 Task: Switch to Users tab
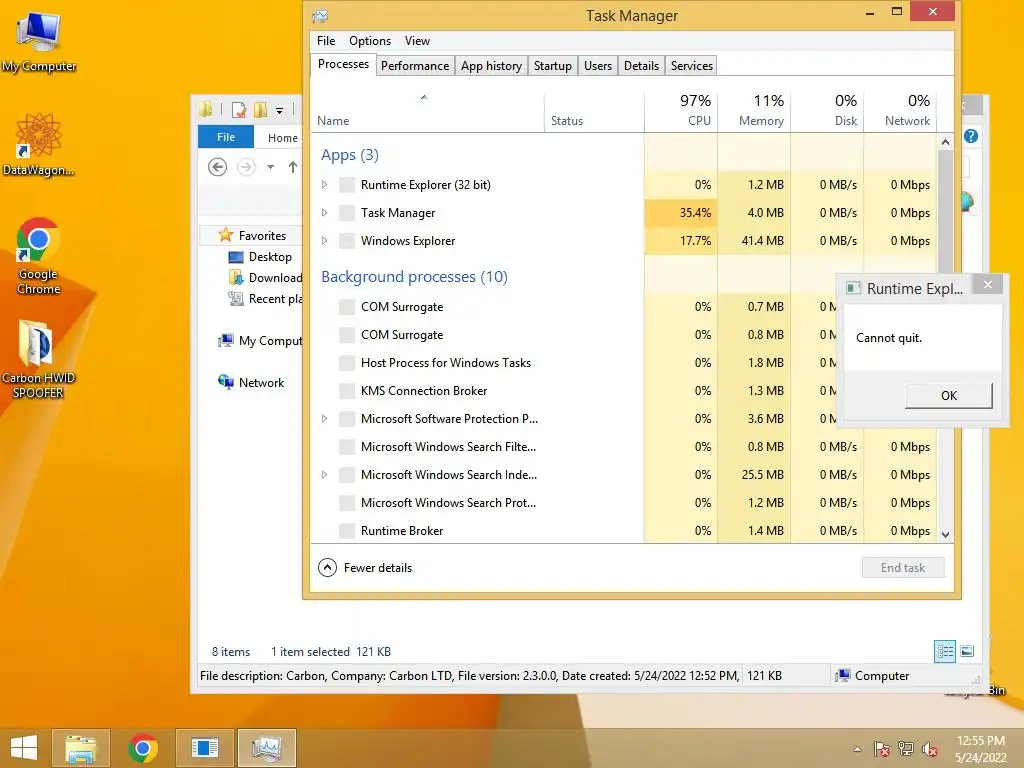pyautogui.click(x=598, y=65)
